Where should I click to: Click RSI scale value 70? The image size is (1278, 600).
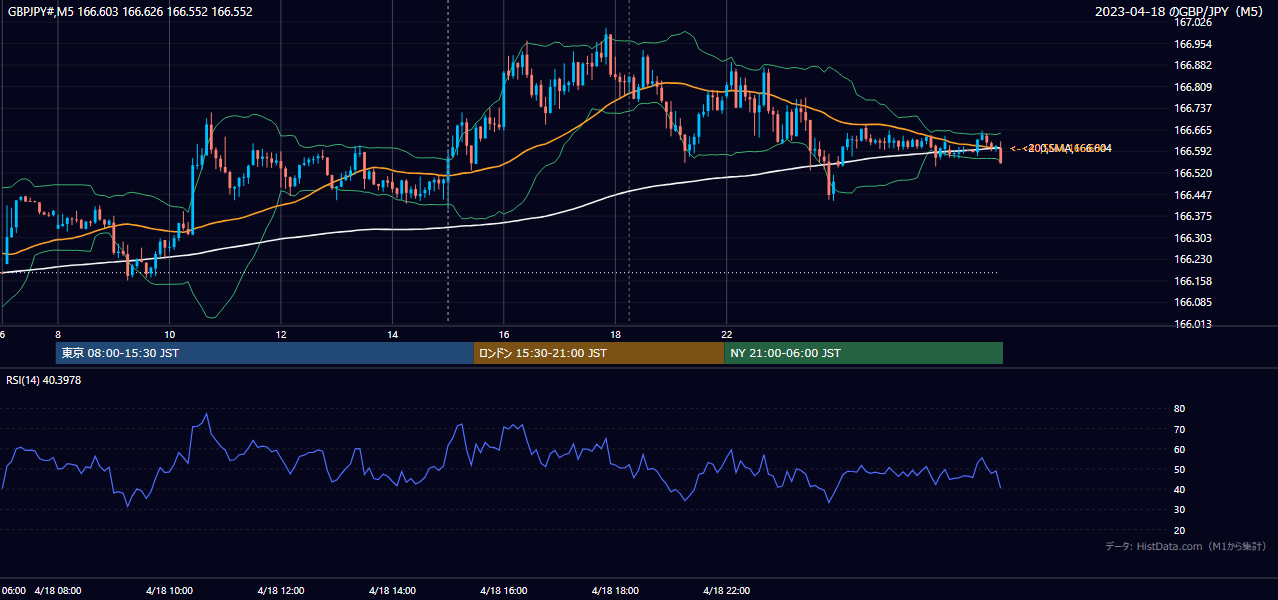tap(1179, 429)
